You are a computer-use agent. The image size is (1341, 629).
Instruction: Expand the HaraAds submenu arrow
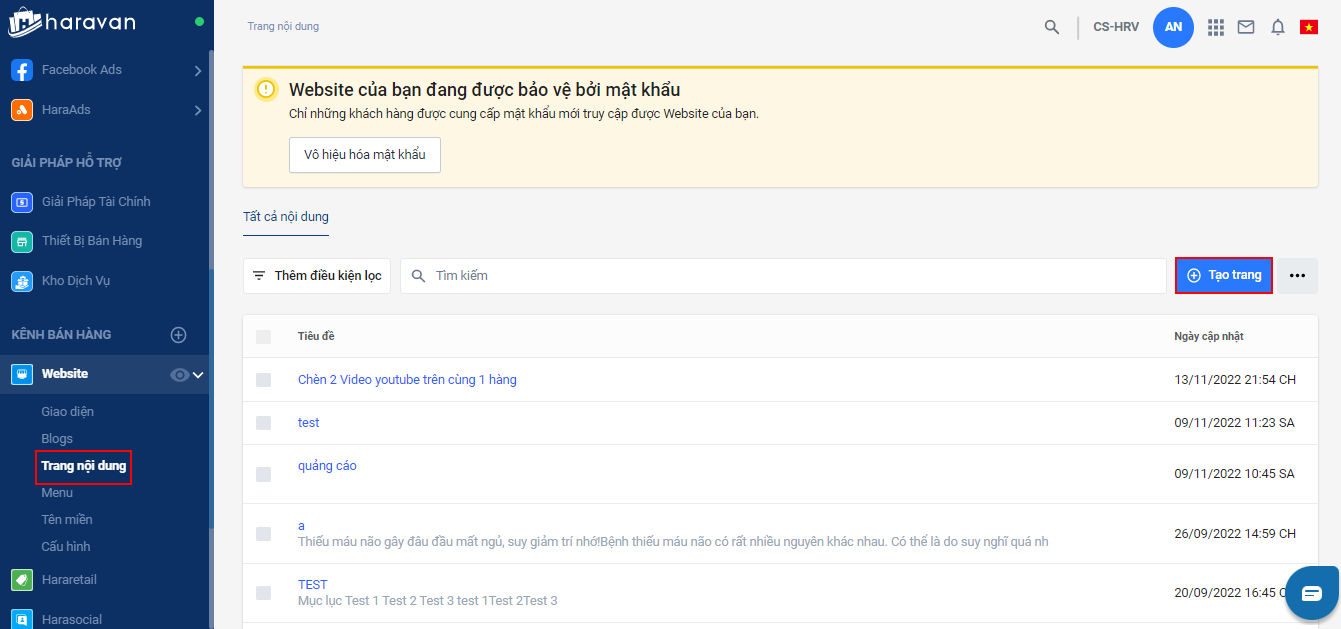point(198,110)
